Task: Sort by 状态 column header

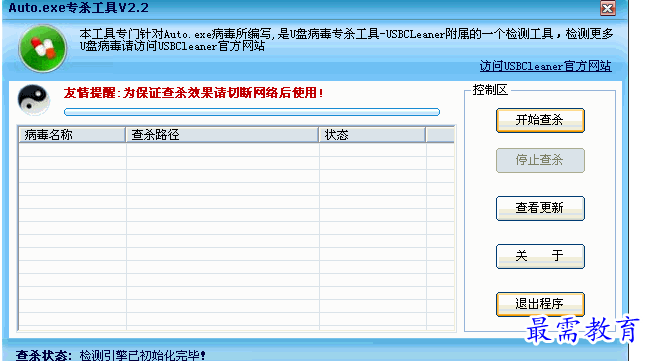Action: [x=372, y=135]
